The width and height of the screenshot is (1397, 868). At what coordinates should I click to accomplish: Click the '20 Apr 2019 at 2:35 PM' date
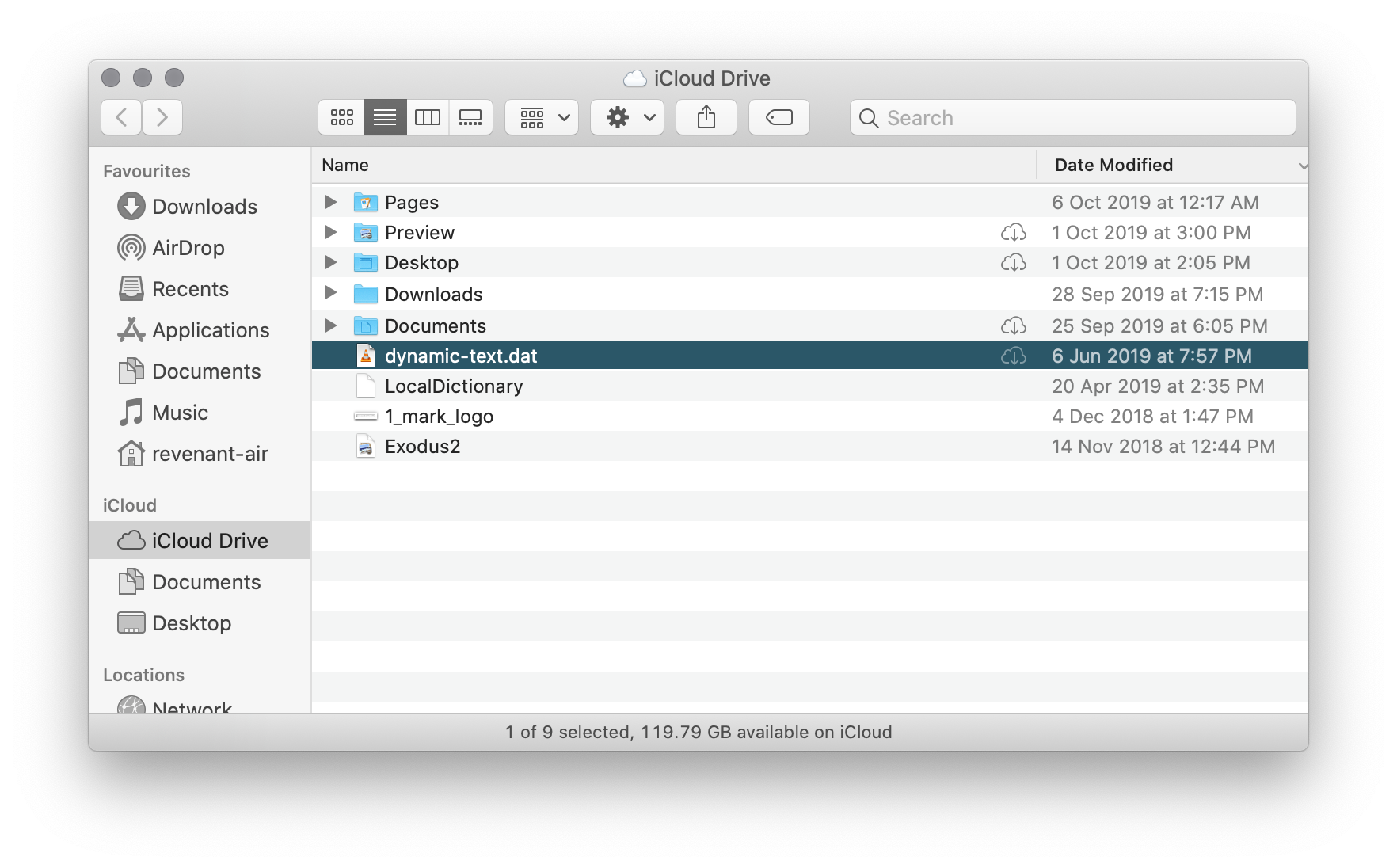[x=1157, y=386]
